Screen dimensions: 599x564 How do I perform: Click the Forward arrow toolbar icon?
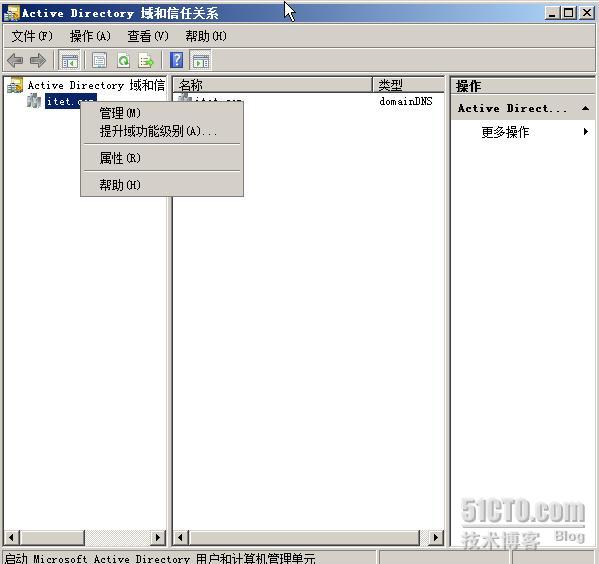tap(38, 60)
